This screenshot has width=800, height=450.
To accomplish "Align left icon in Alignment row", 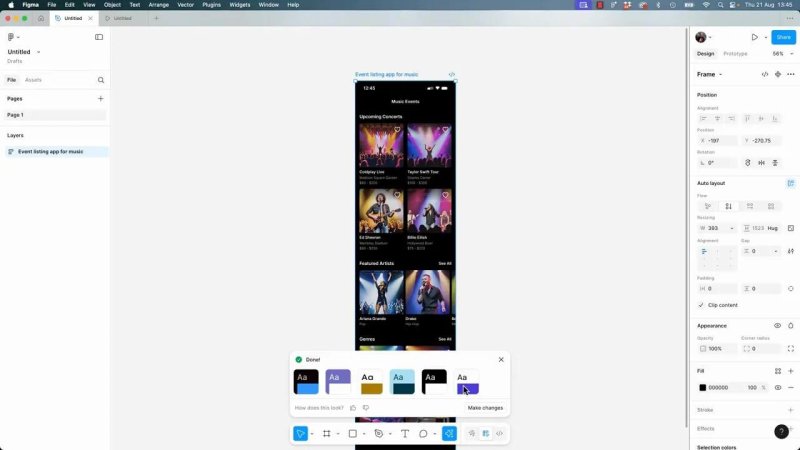I will click(x=704, y=118).
